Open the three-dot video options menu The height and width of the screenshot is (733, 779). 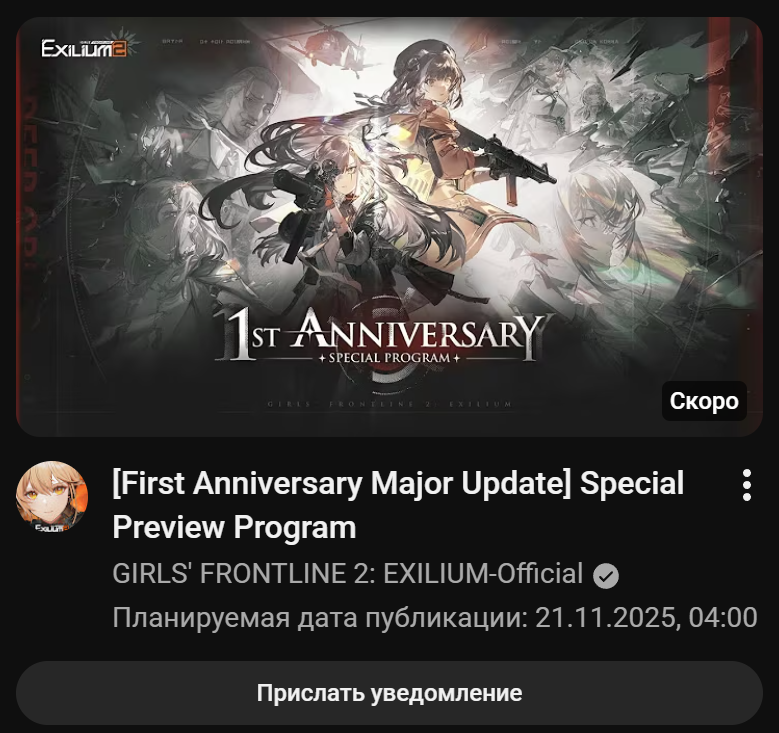pyautogui.click(x=746, y=485)
